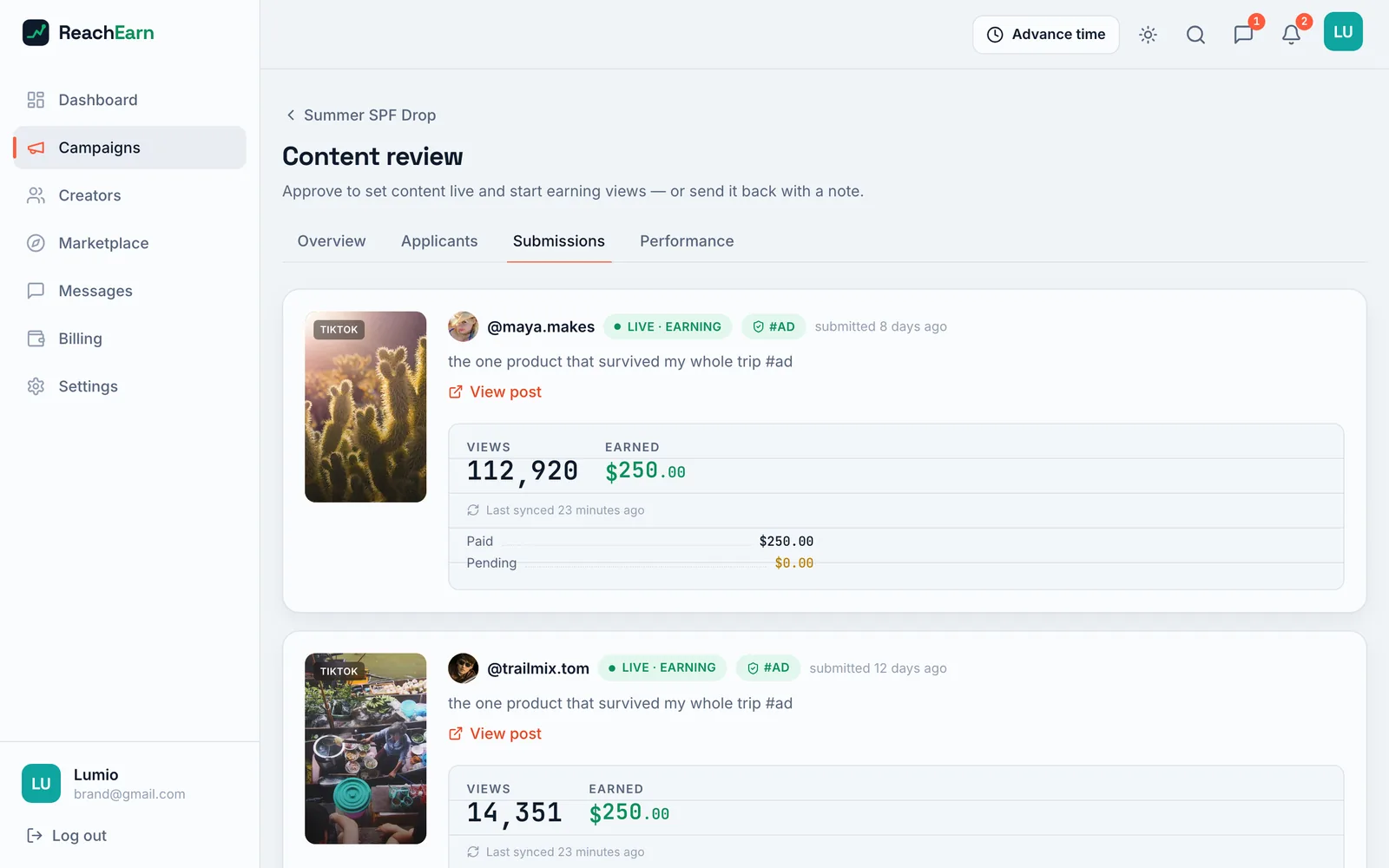The height and width of the screenshot is (868, 1389).
Task: Click the Lumio account at sidebar bottom
Action: pos(130,784)
